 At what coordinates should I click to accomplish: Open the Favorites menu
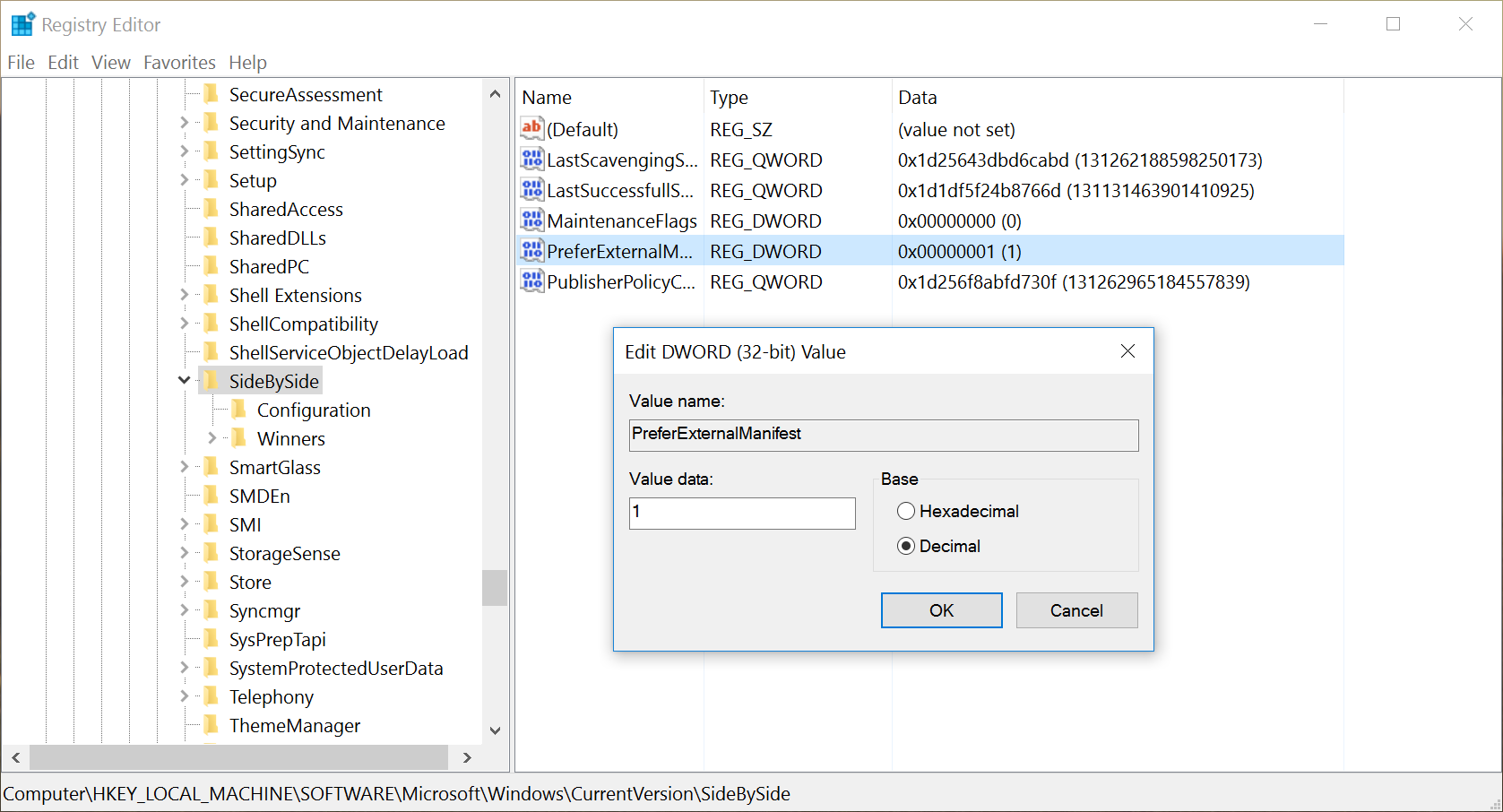pos(179,62)
